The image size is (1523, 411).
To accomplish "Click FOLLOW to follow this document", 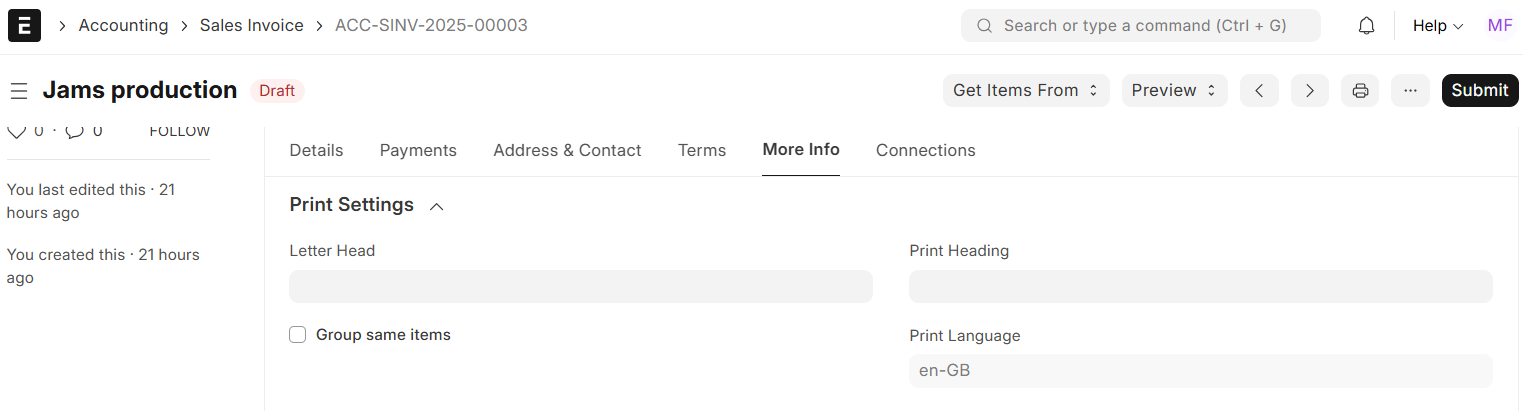I will [180, 131].
